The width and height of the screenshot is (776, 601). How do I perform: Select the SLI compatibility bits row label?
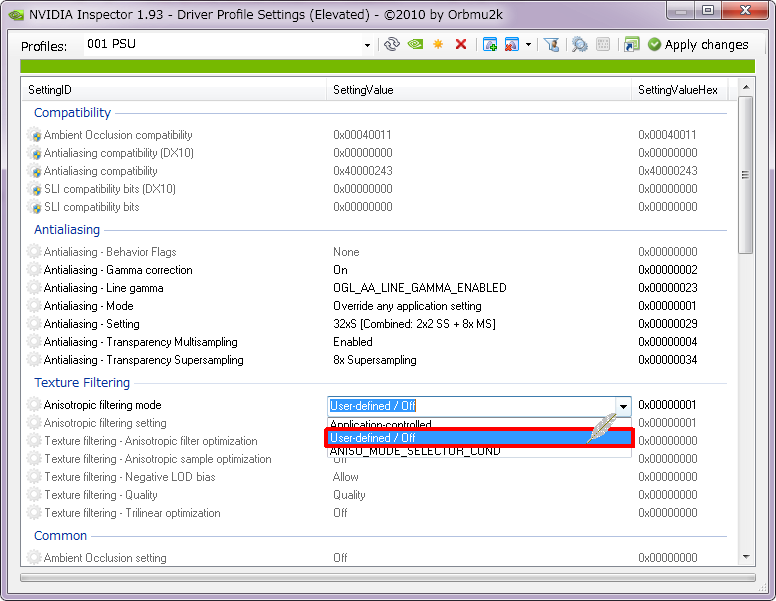92,207
